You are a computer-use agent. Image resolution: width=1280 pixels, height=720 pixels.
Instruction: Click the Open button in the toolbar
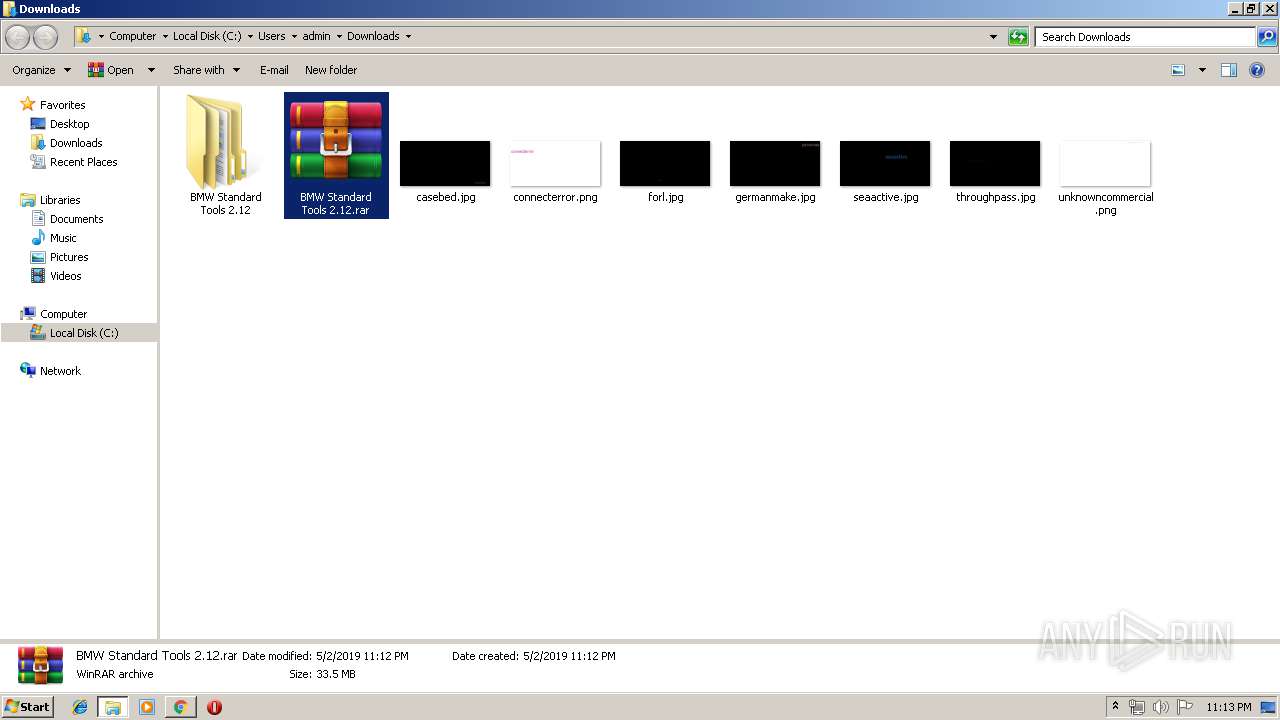[111, 70]
